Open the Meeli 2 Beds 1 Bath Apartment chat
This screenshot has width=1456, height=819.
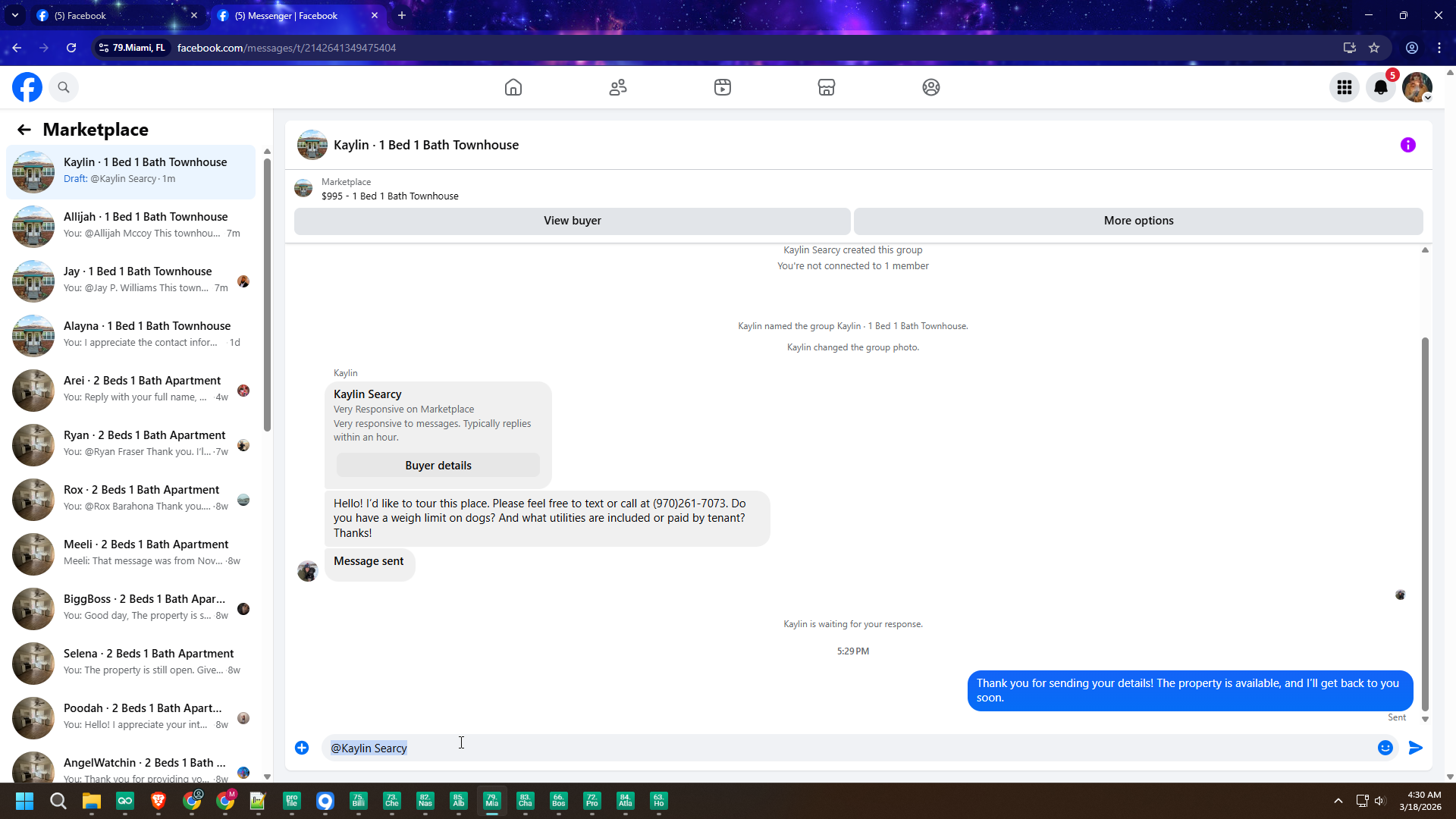click(x=130, y=553)
